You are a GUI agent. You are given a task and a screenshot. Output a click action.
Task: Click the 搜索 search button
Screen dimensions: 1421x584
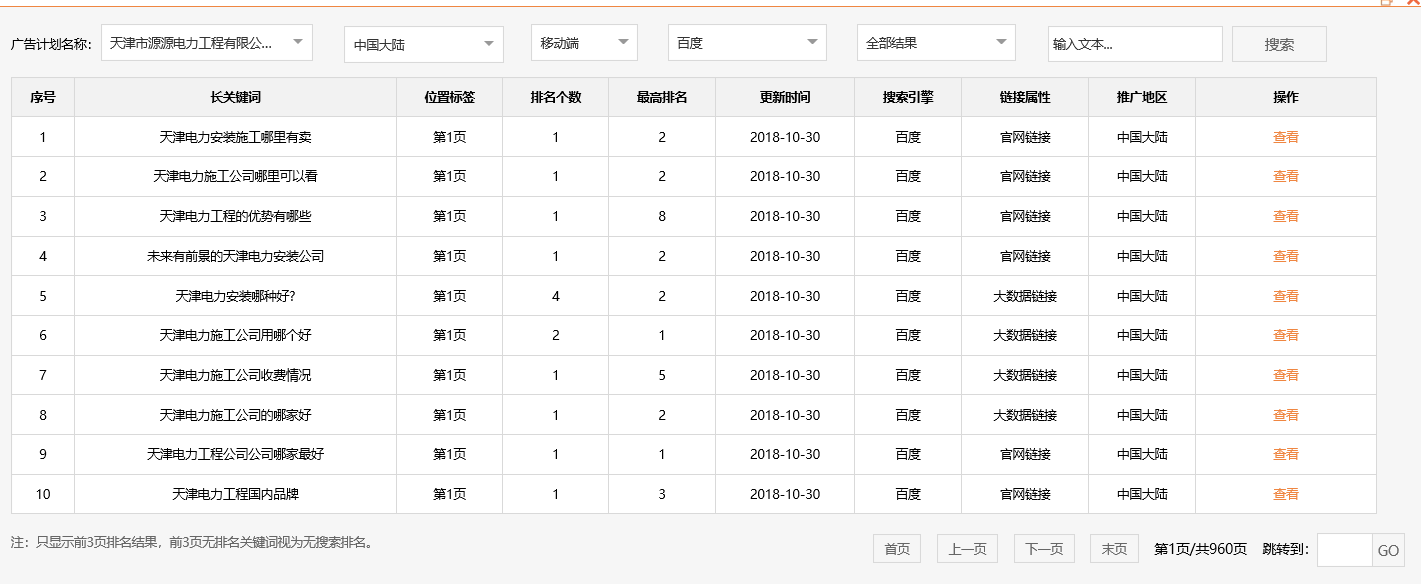coord(1279,43)
